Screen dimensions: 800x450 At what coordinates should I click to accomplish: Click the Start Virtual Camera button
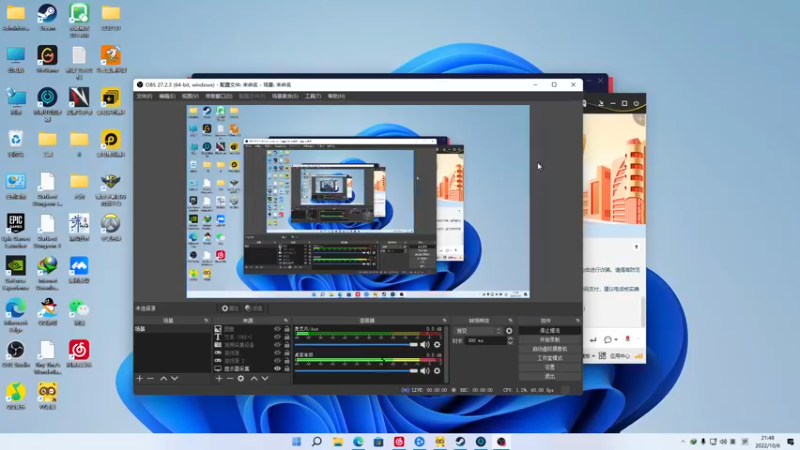[549, 349]
